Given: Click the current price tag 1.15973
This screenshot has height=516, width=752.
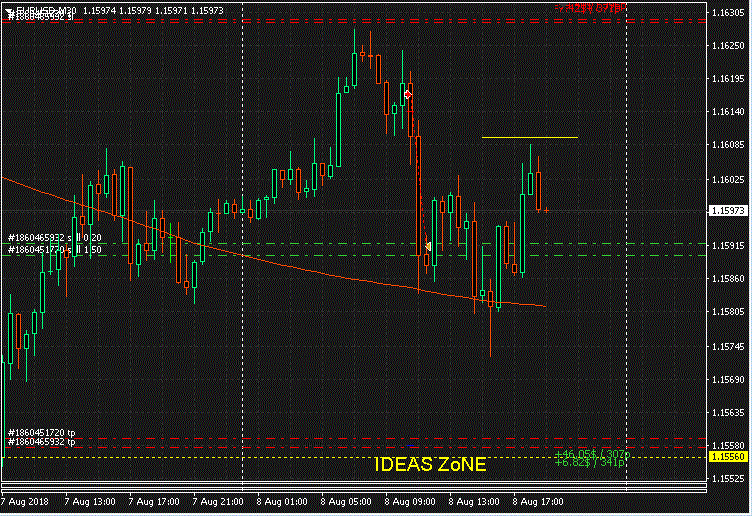Looking at the screenshot, I should point(728,211).
